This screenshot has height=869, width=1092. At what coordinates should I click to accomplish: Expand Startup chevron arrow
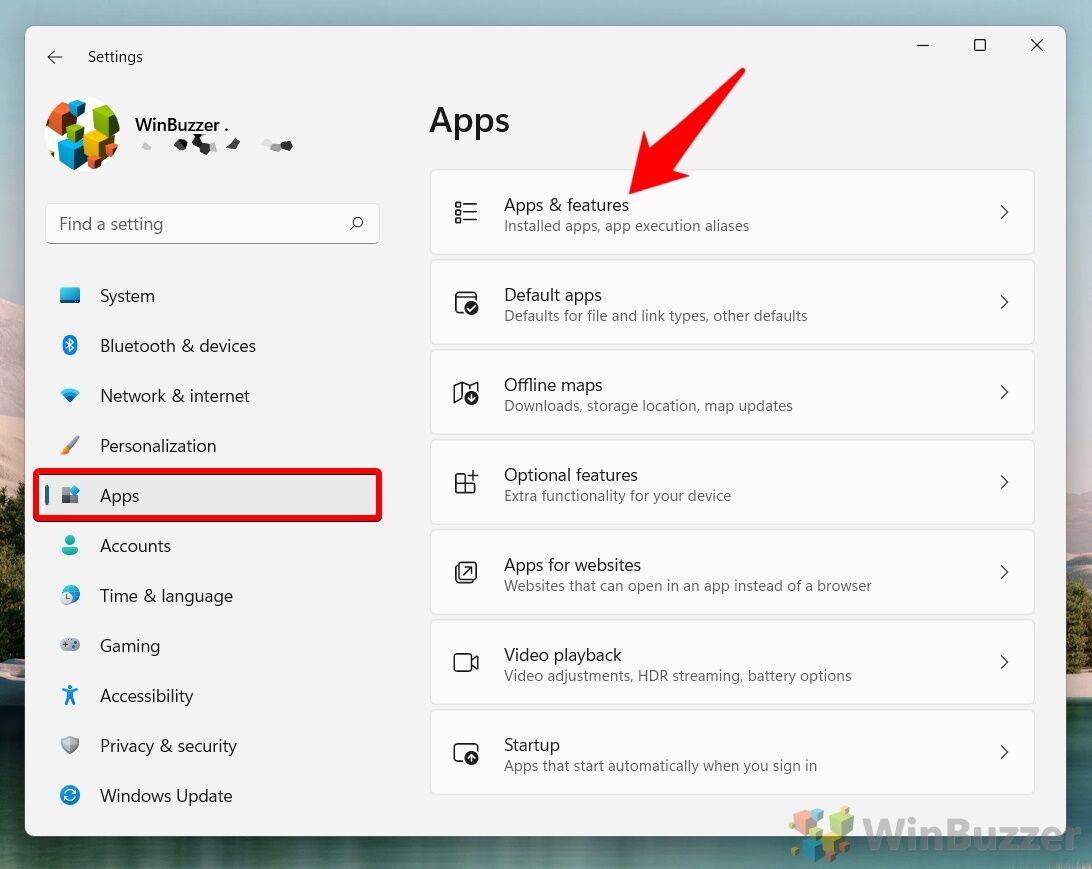(x=1004, y=752)
